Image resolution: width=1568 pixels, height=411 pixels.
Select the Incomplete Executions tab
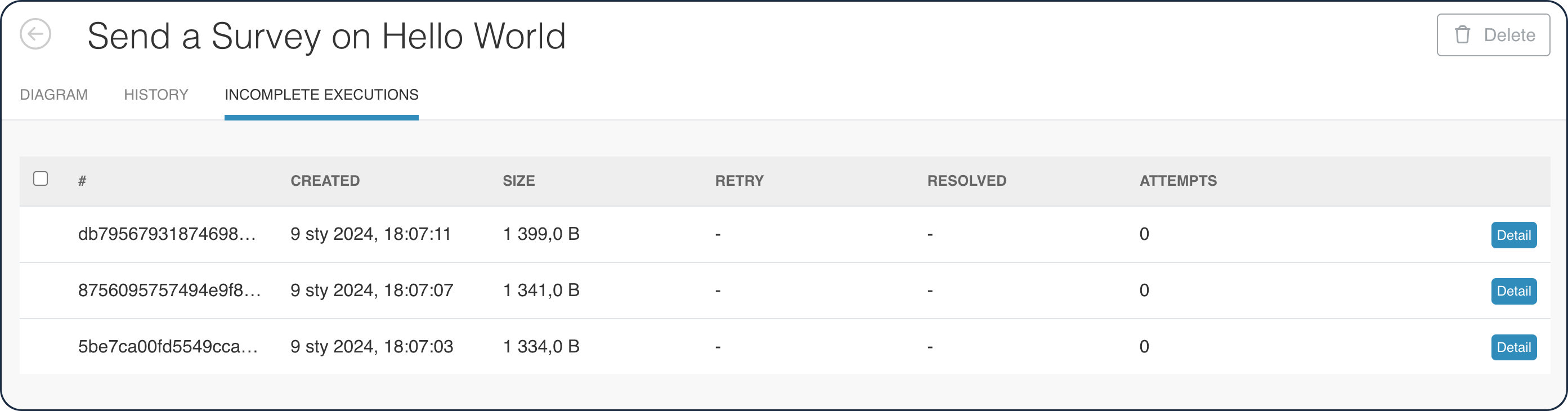(x=321, y=95)
